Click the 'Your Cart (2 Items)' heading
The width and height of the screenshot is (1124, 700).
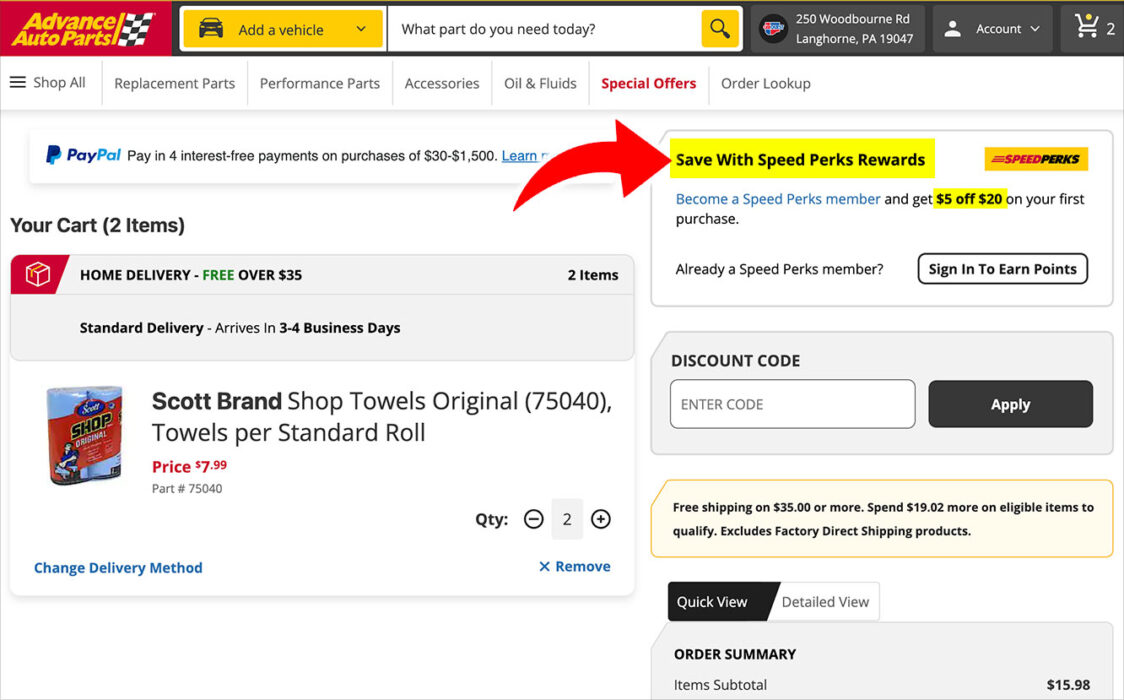click(97, 226)
